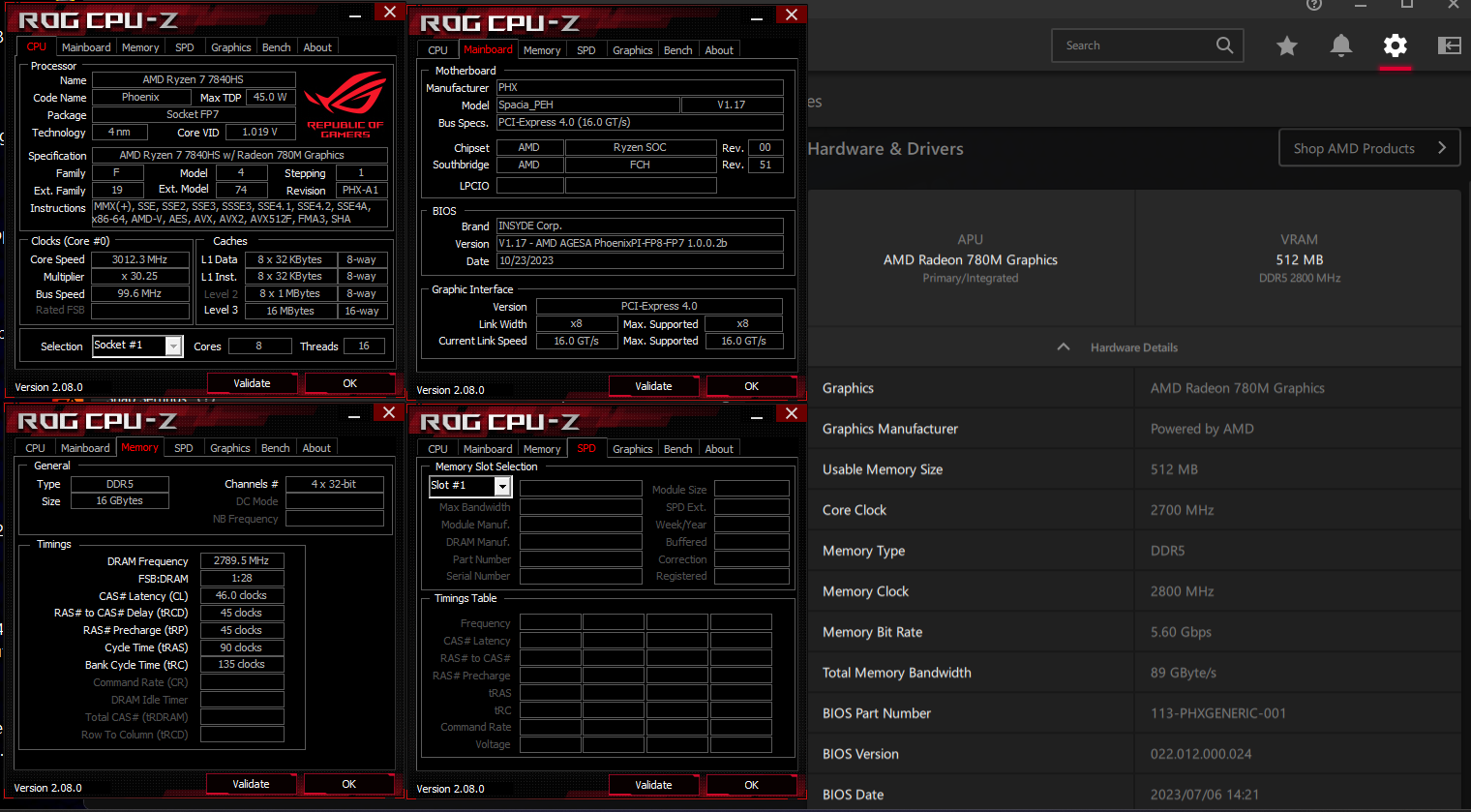This screenshot has width=1471, height=812.
Task: Click the 113-PHXGENERIC-001 BIOS part number
Action: (1218, 713)
